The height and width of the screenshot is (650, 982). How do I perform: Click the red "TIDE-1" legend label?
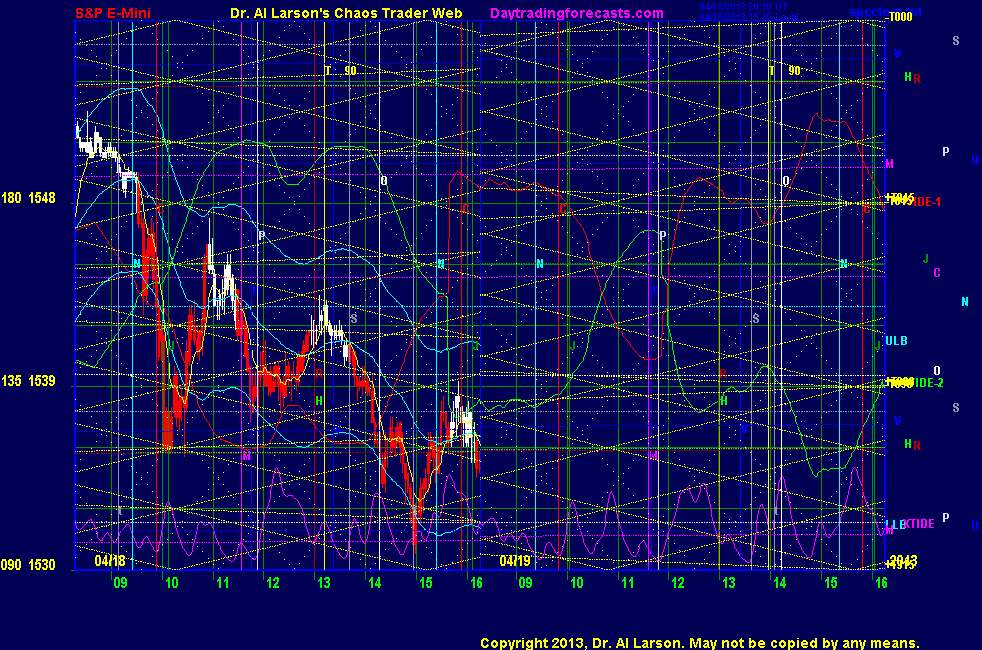[x=924, y=202]
